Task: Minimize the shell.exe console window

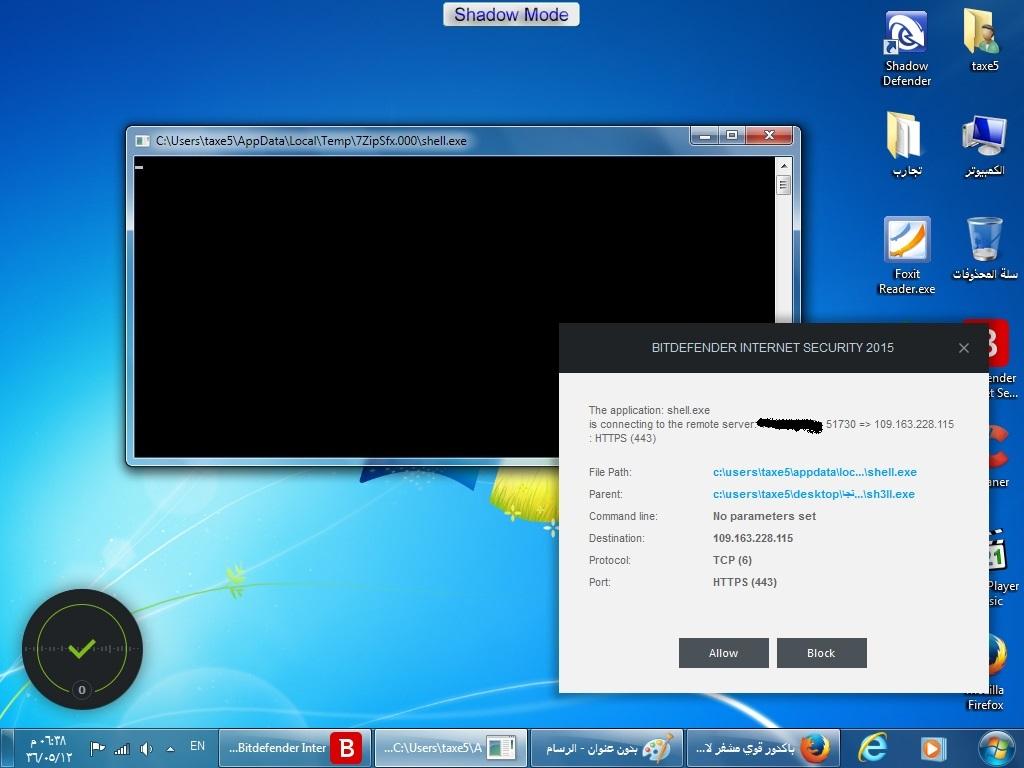Action: pos(705,136)
